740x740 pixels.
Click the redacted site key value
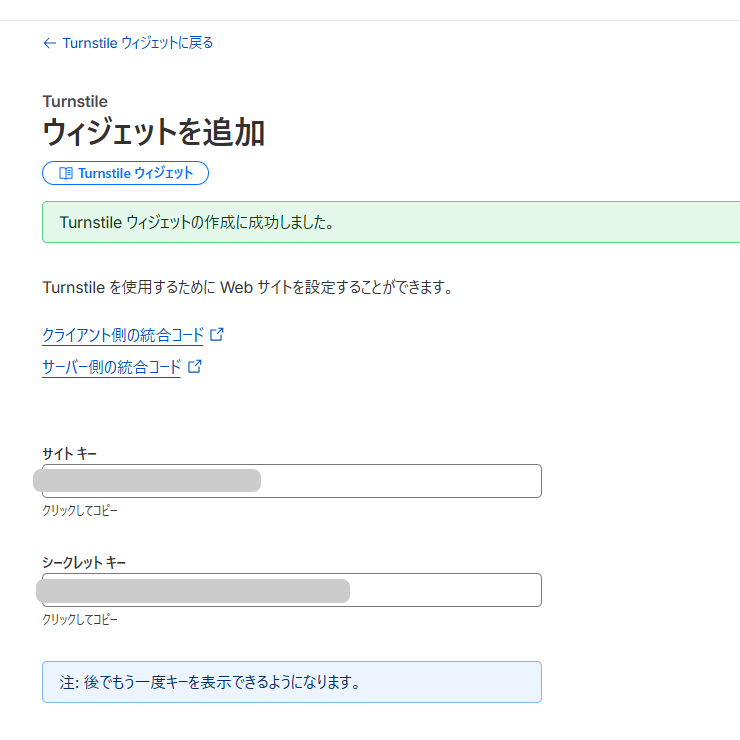(x=147, y=481)
